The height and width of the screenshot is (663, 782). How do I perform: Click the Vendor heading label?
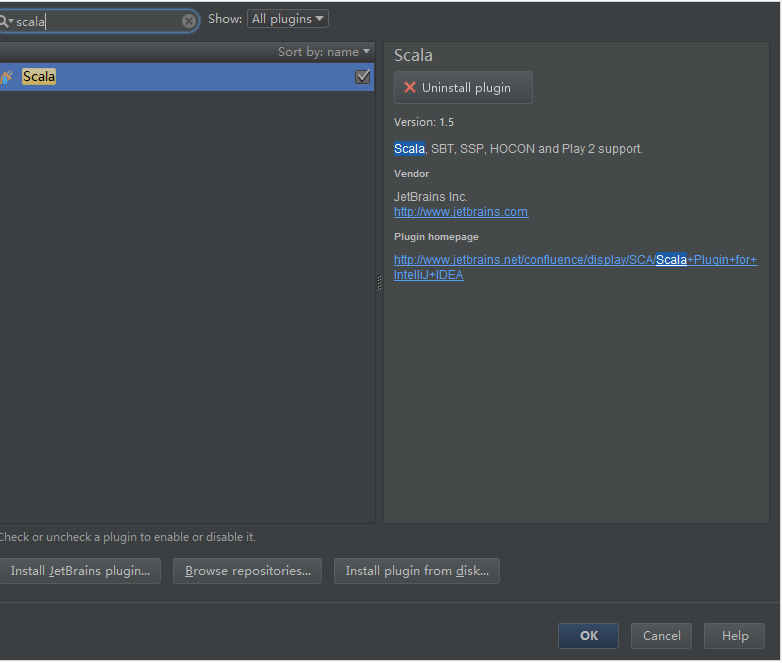coord(411,174)
